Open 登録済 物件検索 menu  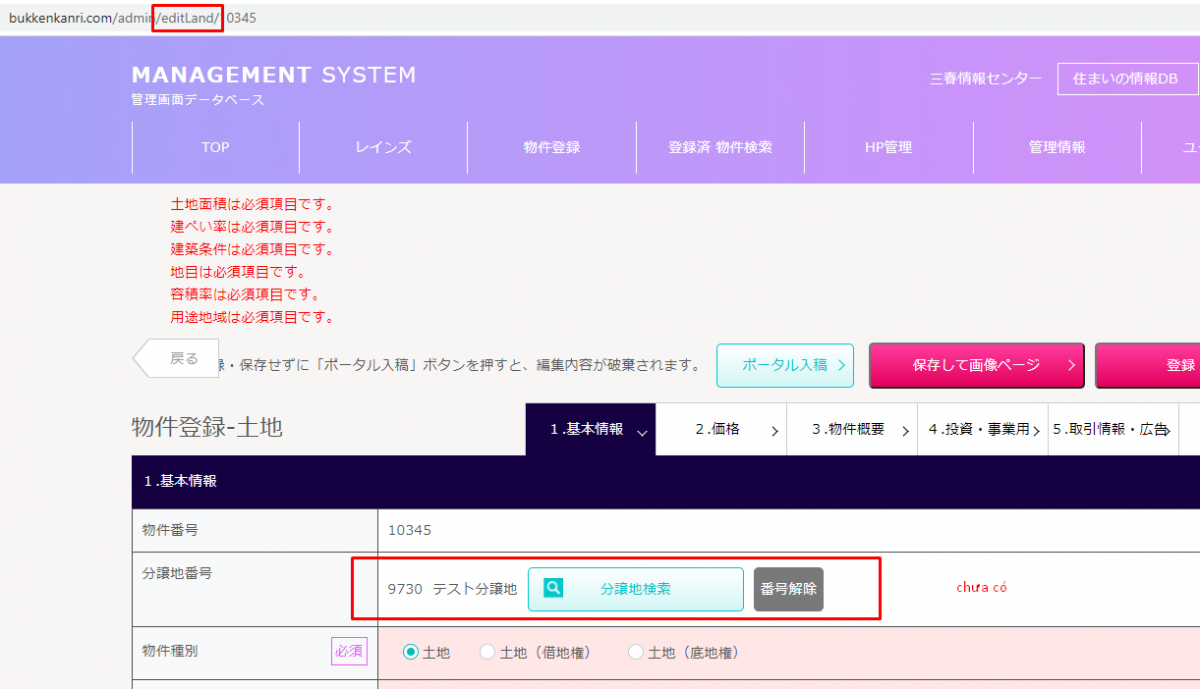click(x=720, y=147)
